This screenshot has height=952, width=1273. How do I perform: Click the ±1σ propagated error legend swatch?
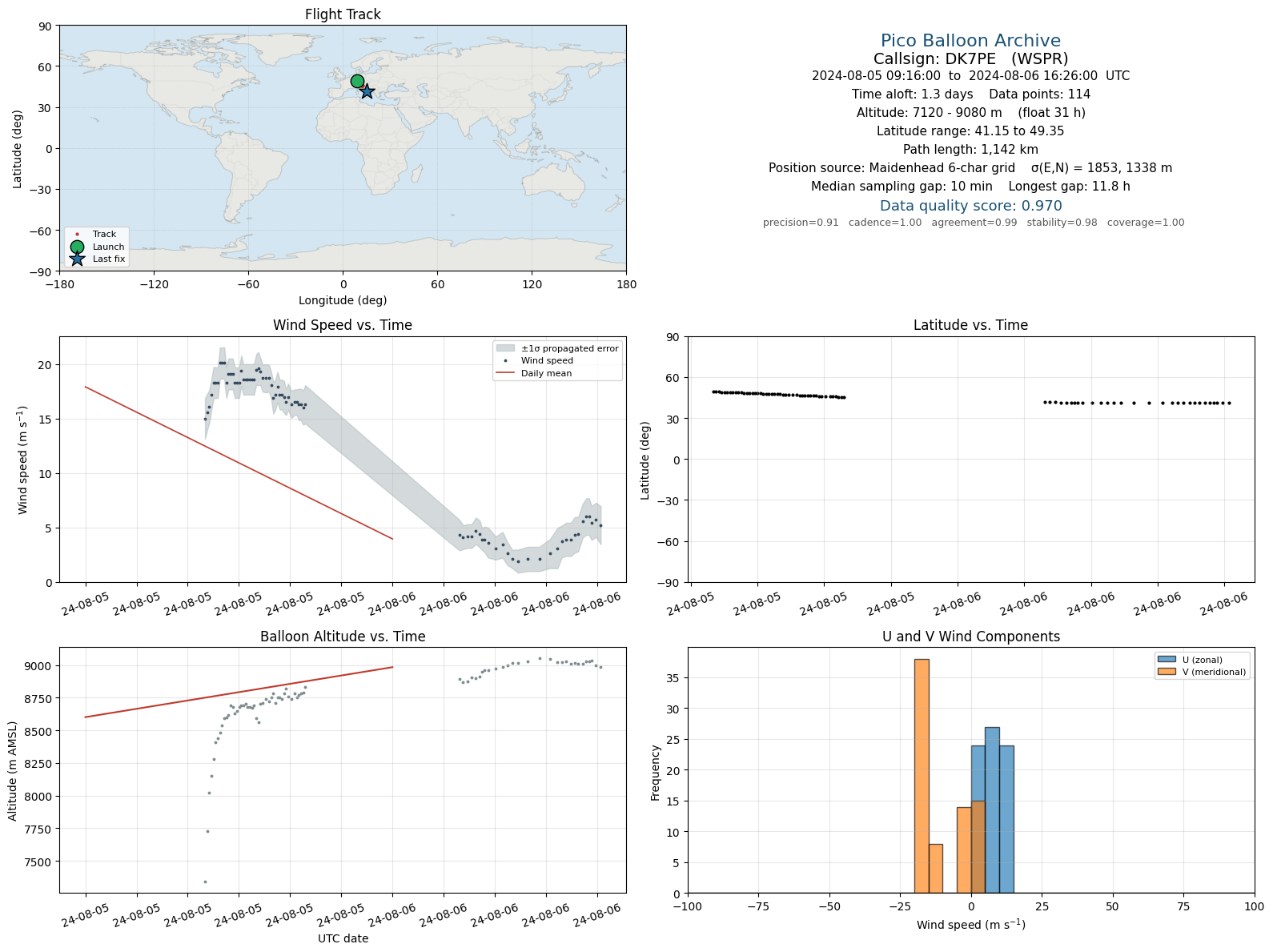point(505,348)
